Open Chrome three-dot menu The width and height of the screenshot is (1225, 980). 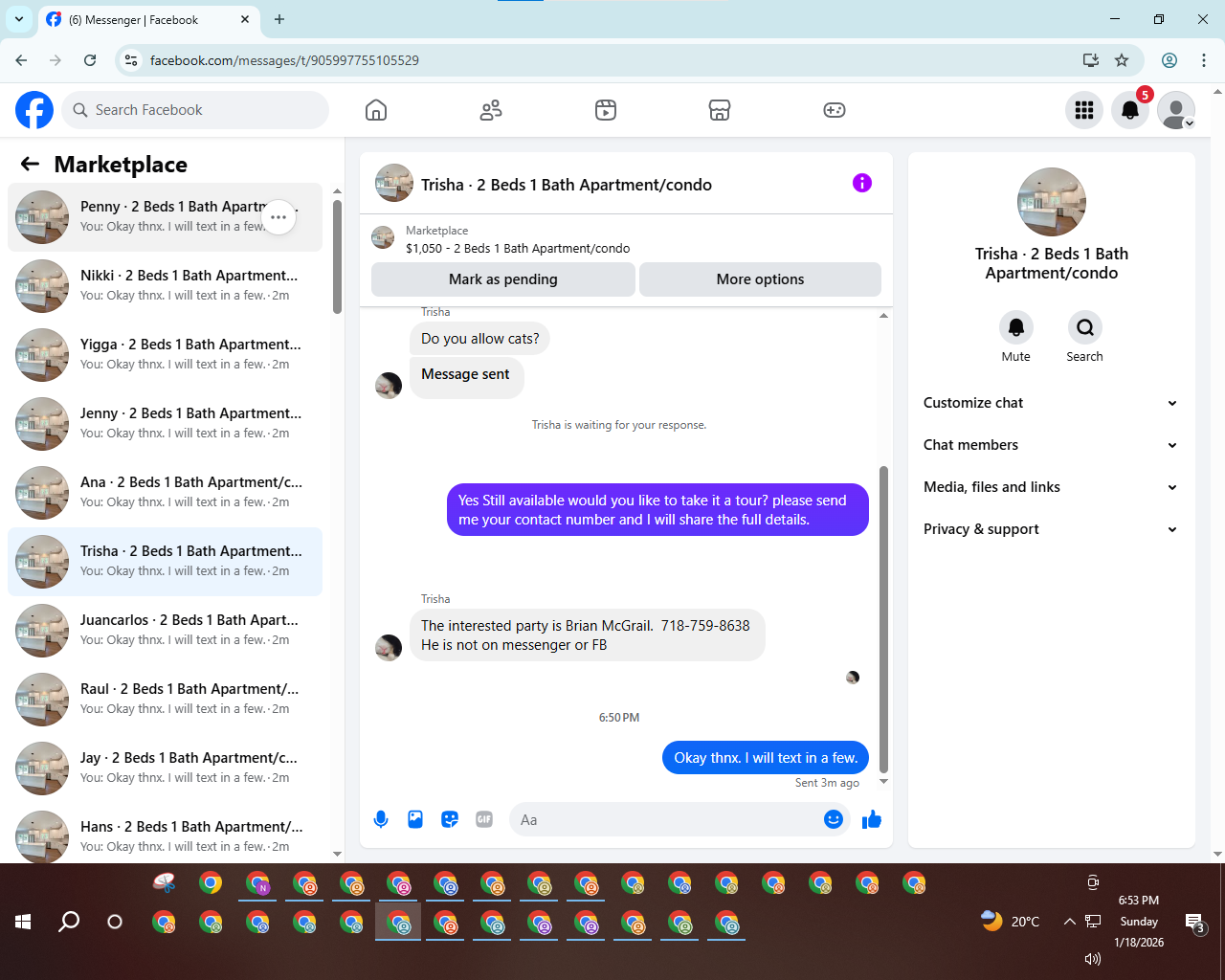tap(1204, 60)
